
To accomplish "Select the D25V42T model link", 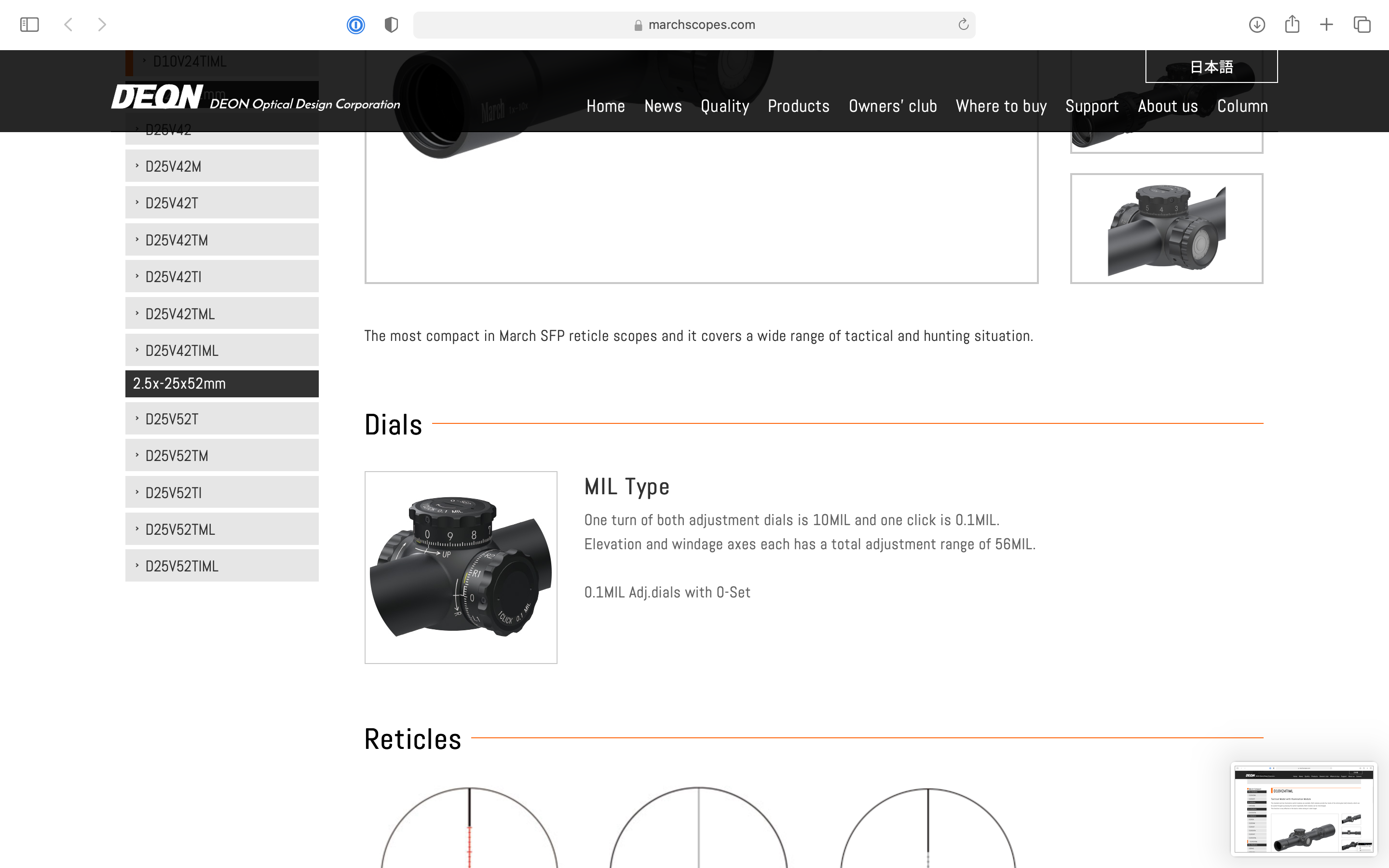I will tap(221, 203).
